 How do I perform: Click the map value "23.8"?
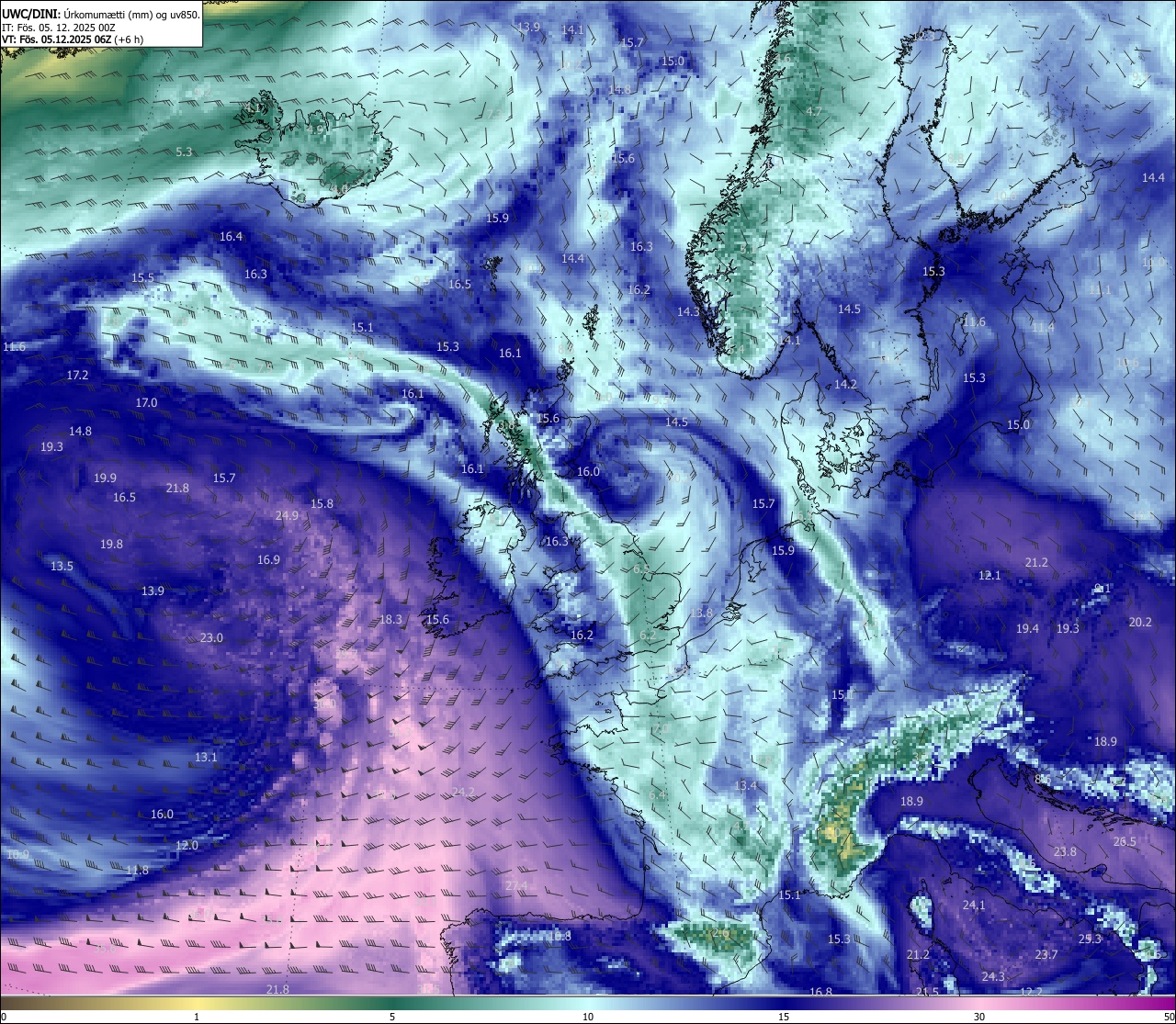click(1065, 851)
